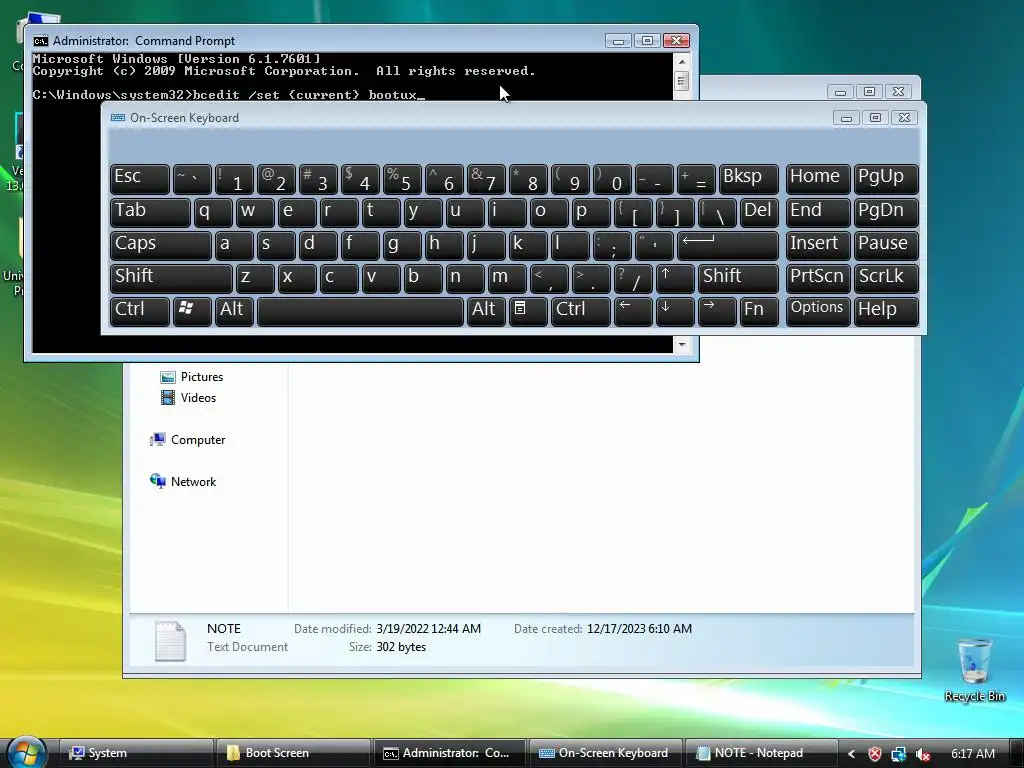The height and width of the screenshot is (768, 1024).
Task: Click the PgDn key
Action: pyautogui.click(x=886, y=212)
